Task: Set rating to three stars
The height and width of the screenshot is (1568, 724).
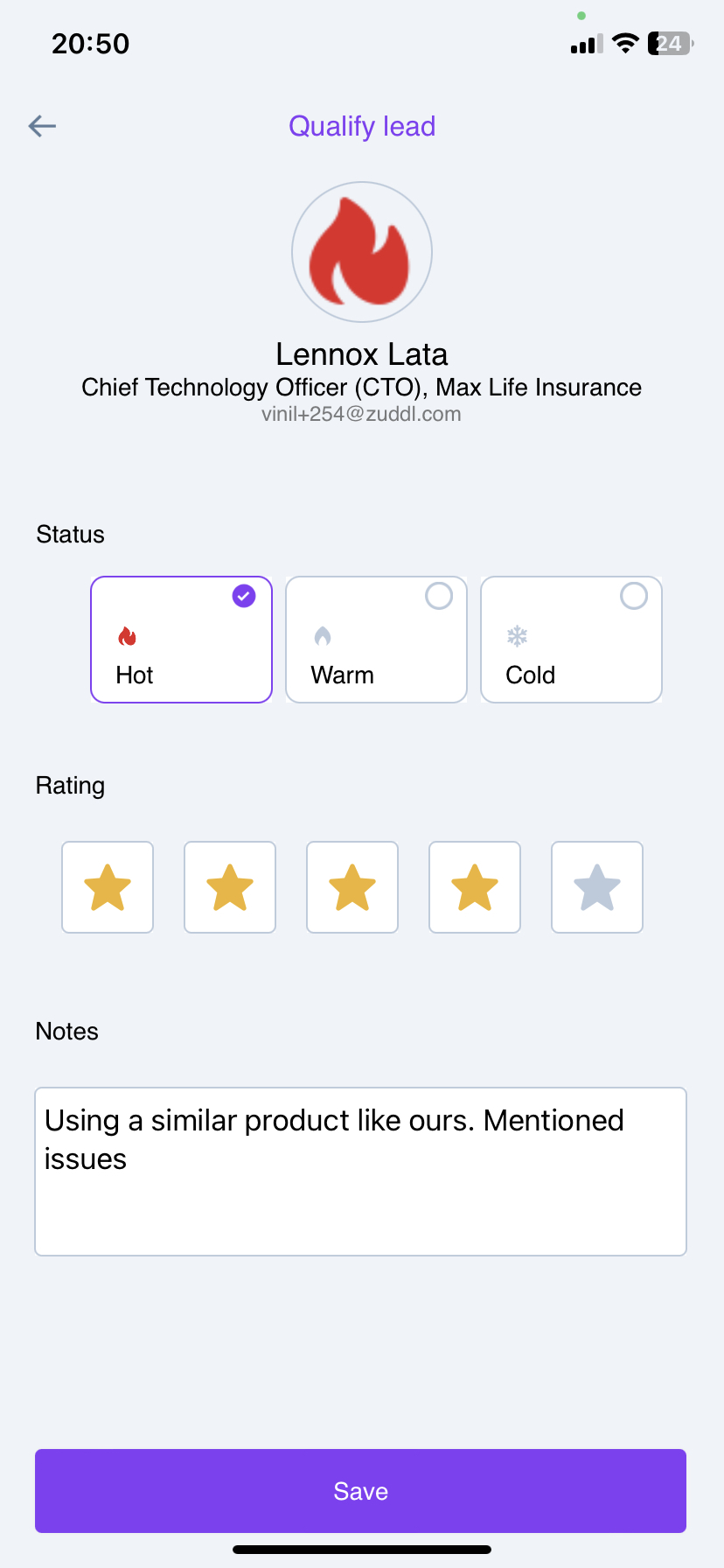Action: coord(352,887)
